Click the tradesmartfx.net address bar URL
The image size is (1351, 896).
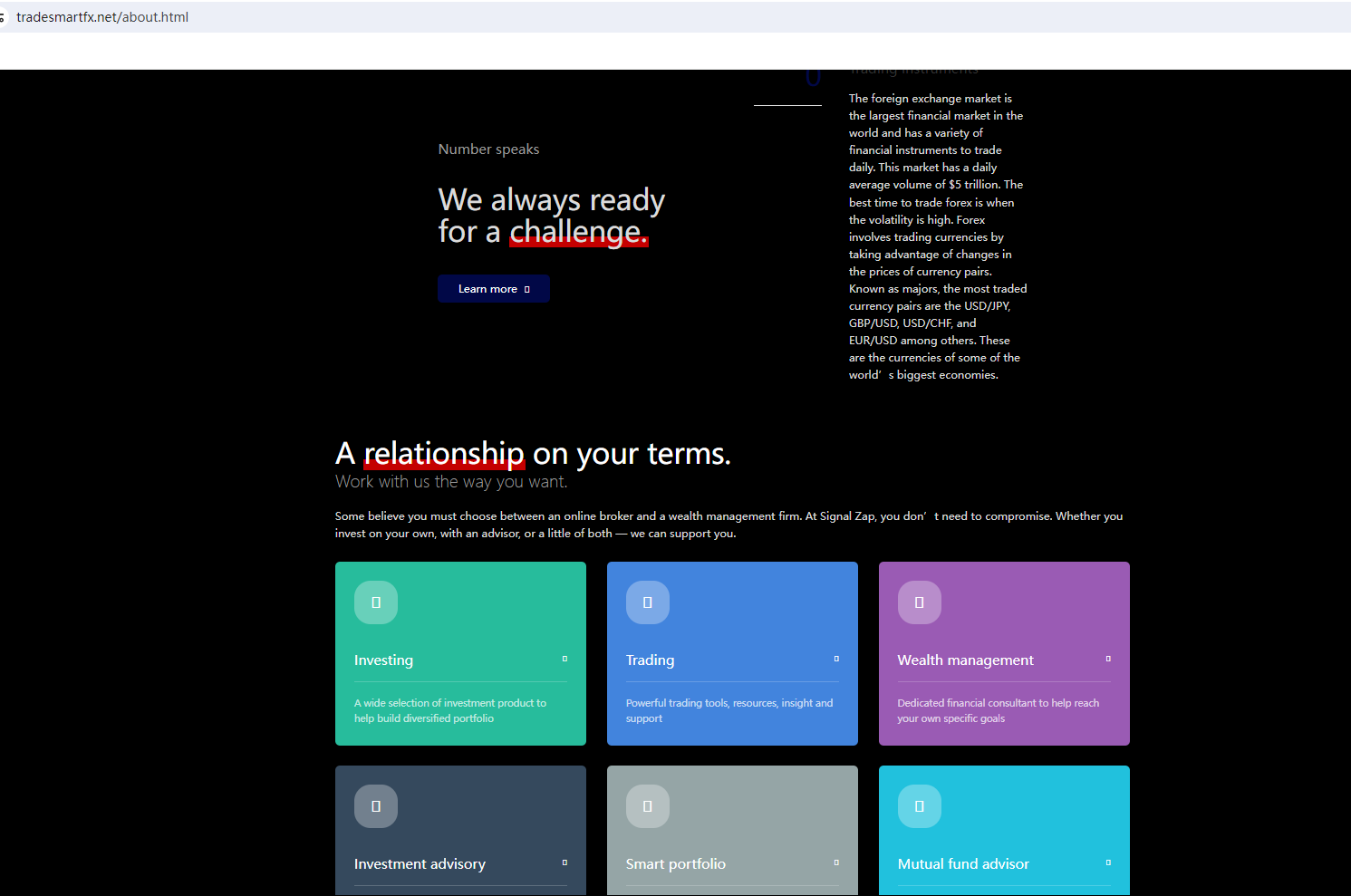[102, 17]
